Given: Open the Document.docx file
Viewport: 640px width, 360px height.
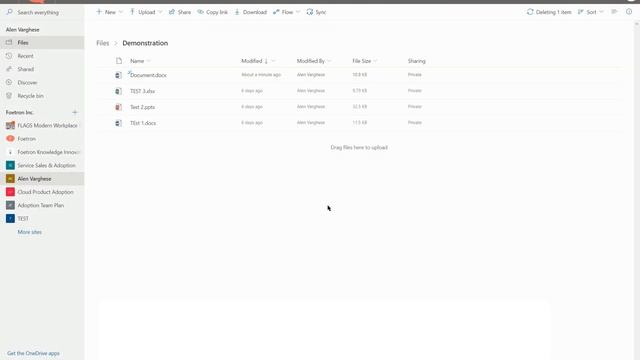Looking at the screenshot, I should click(148, 75).
